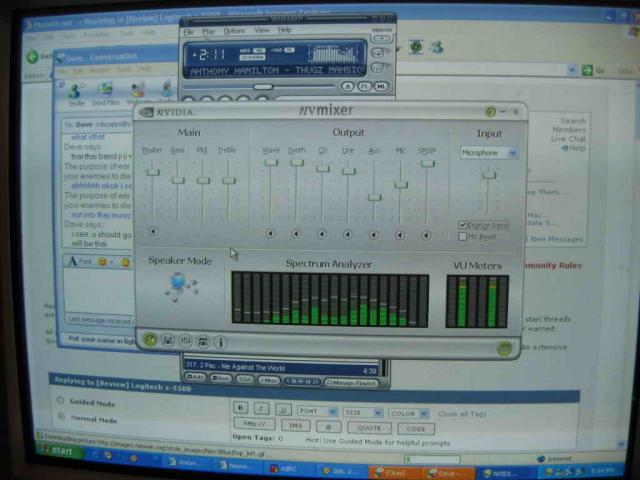
Task: Click the Font icon in chat toolbar
Action: [x=79, y=261]
